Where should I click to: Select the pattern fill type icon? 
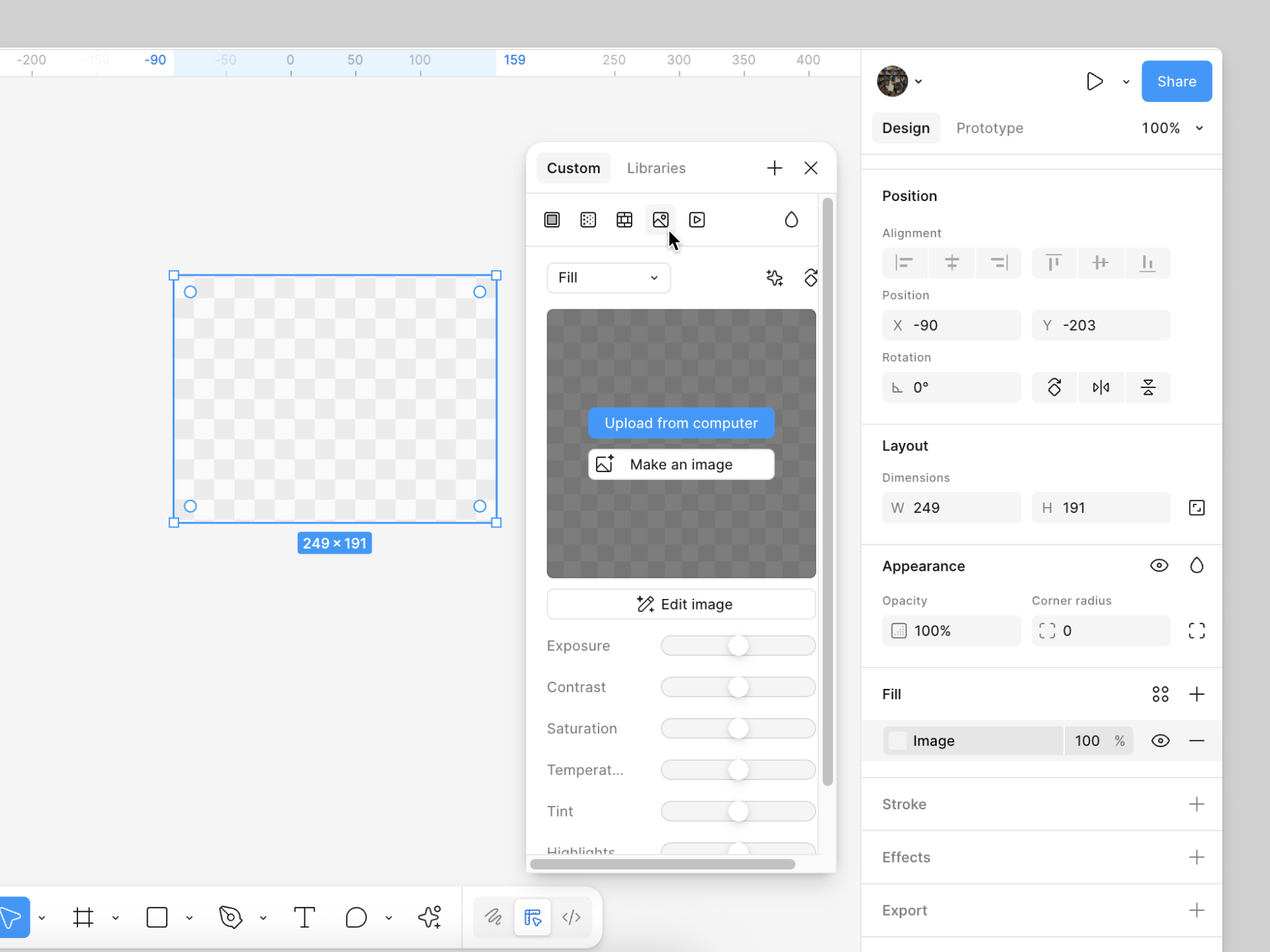point(588,219)
